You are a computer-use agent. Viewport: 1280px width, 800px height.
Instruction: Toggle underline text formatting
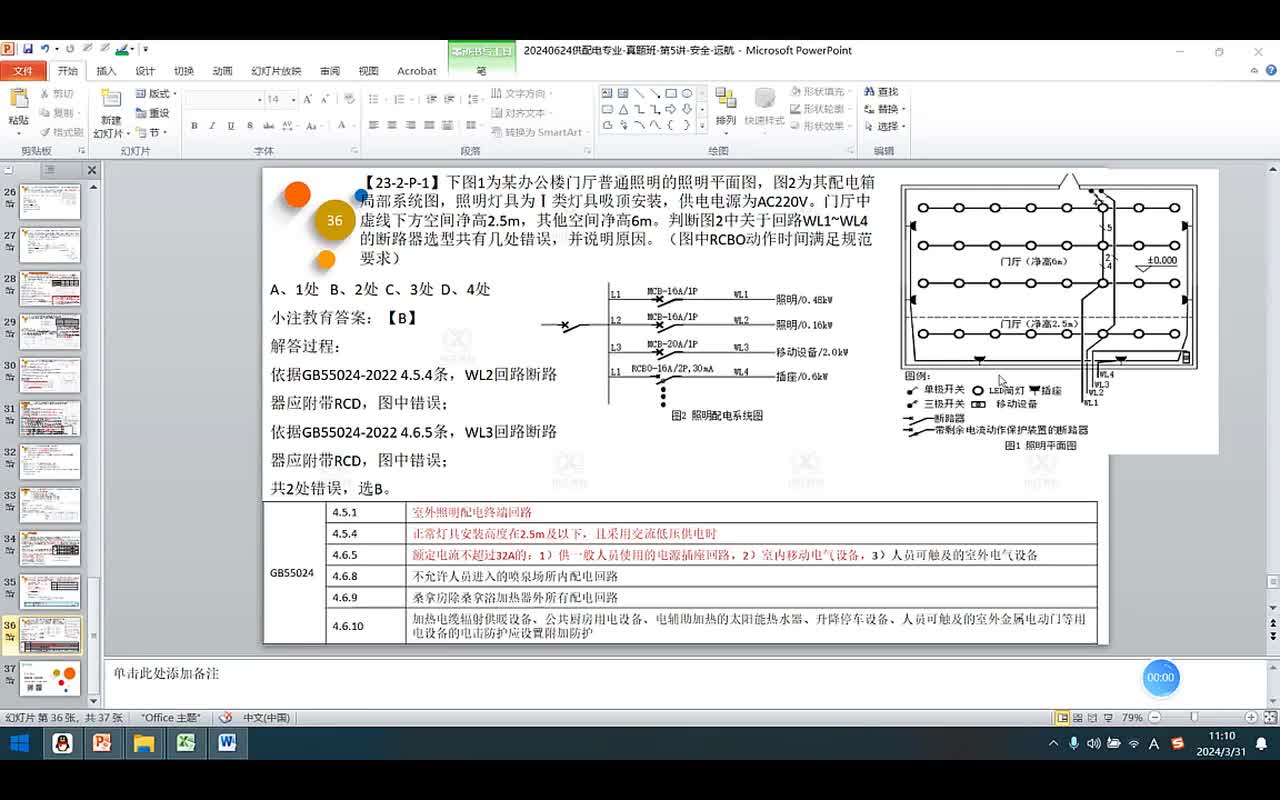(x=231, y=126)
